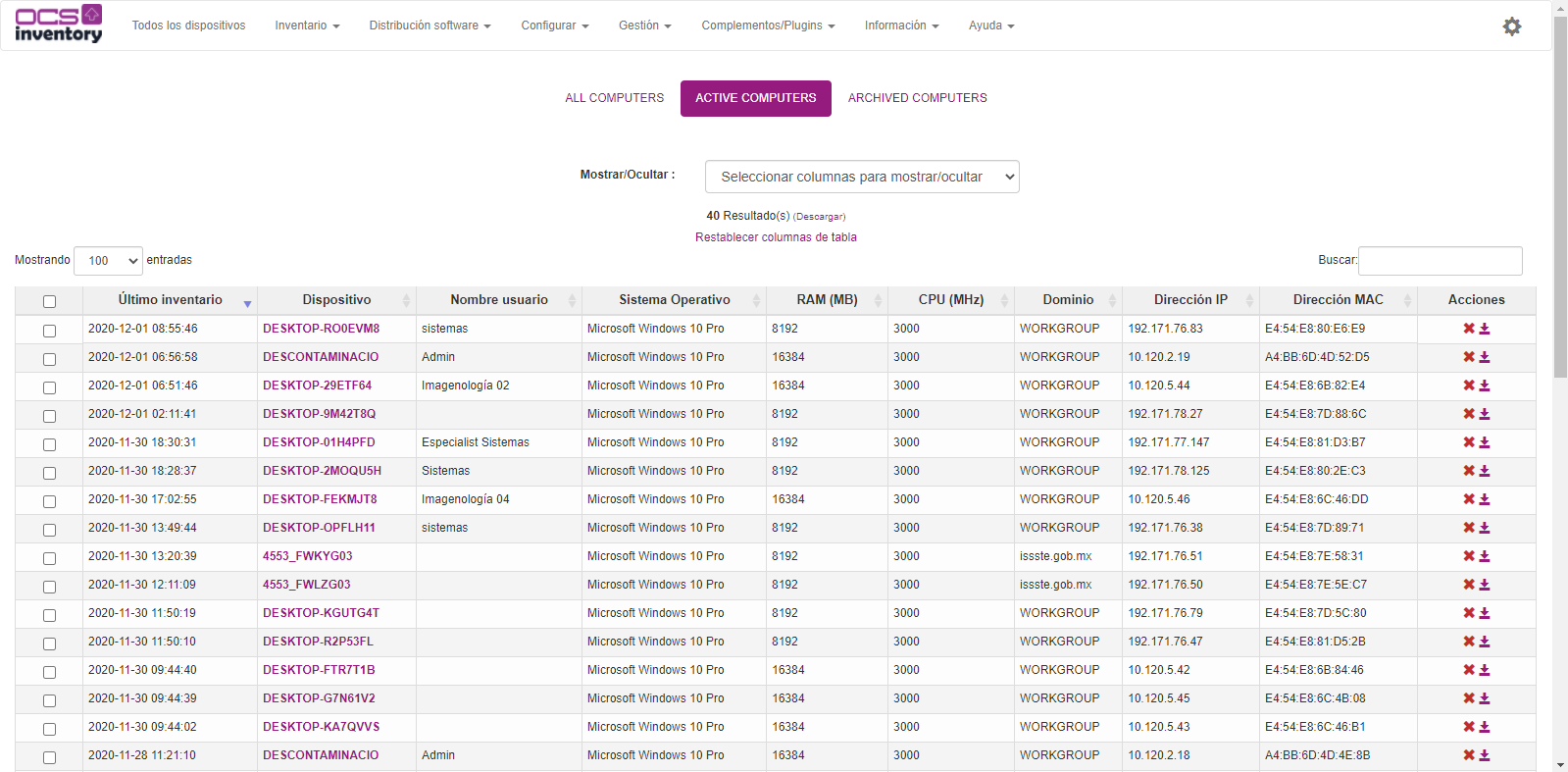This screenshot has height=772, width=1568.
Task: Change the number of entries shown dropdown
Action: 108,260
